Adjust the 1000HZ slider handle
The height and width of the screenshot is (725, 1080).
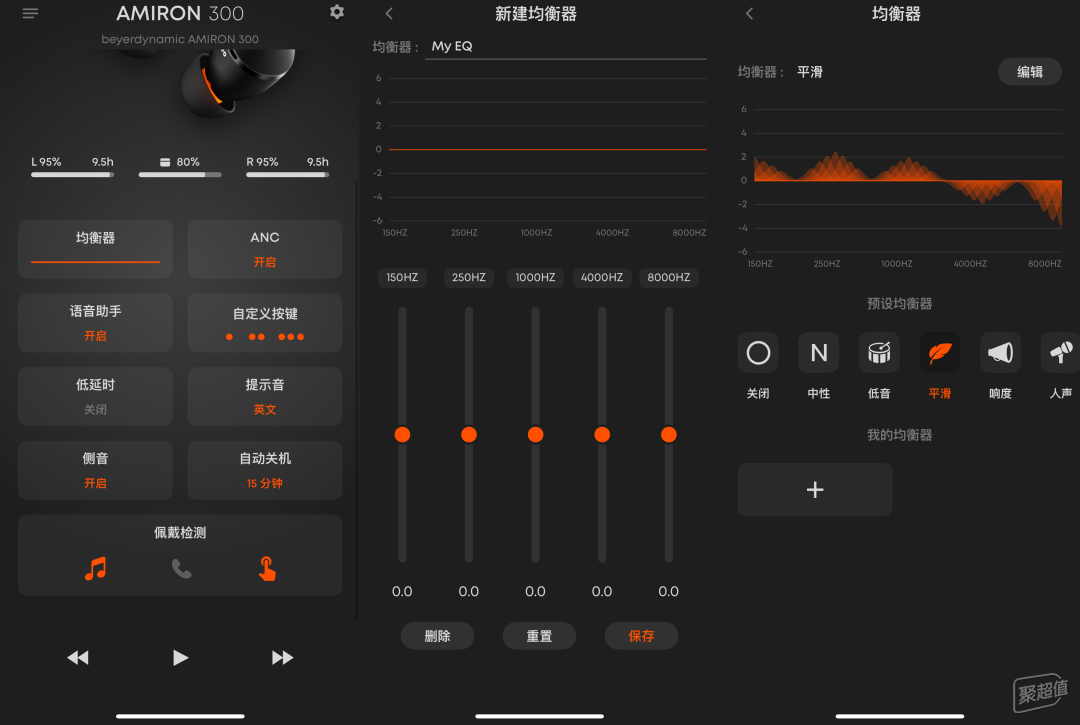click(535, 434)
